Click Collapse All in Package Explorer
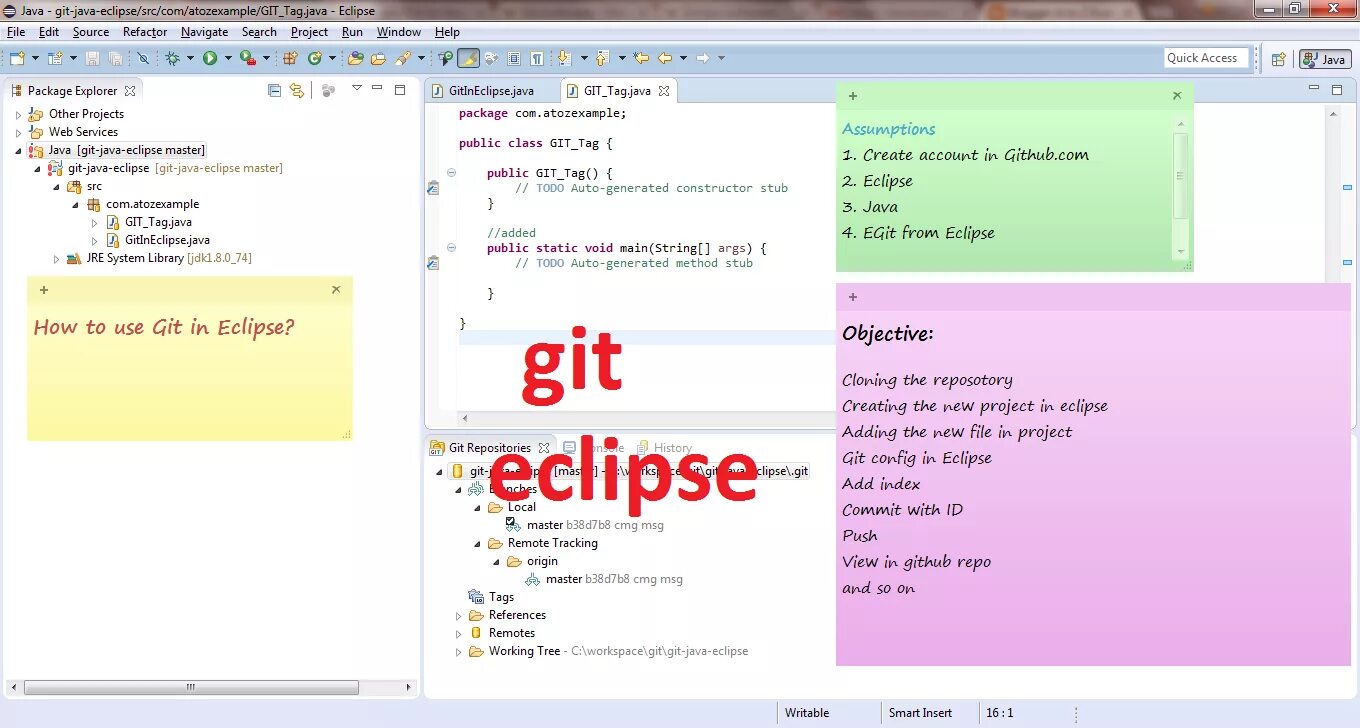Image resolution: width=1360 pixels, height=728 pixels. [275, 90]
